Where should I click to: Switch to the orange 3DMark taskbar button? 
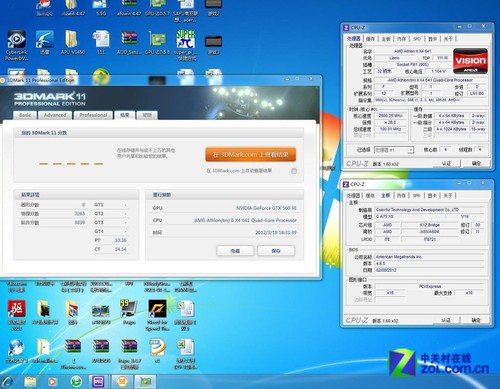[x=122, y=381]
